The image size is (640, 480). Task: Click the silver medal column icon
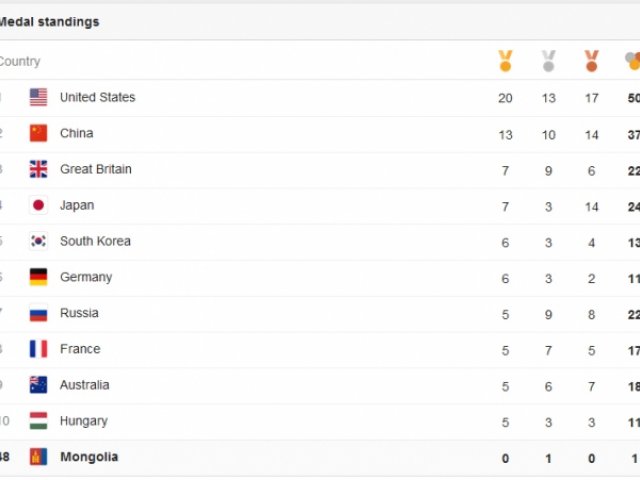549,61
